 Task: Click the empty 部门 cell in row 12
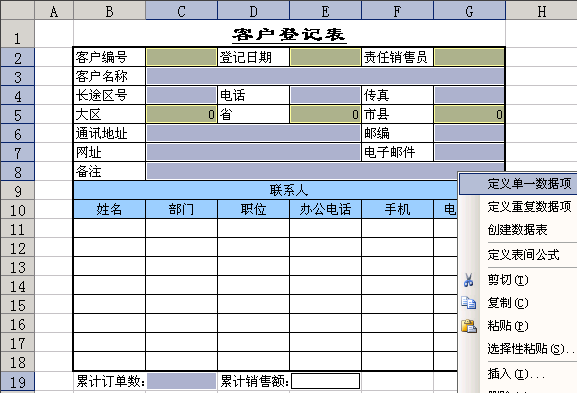[x=181, y=248]
